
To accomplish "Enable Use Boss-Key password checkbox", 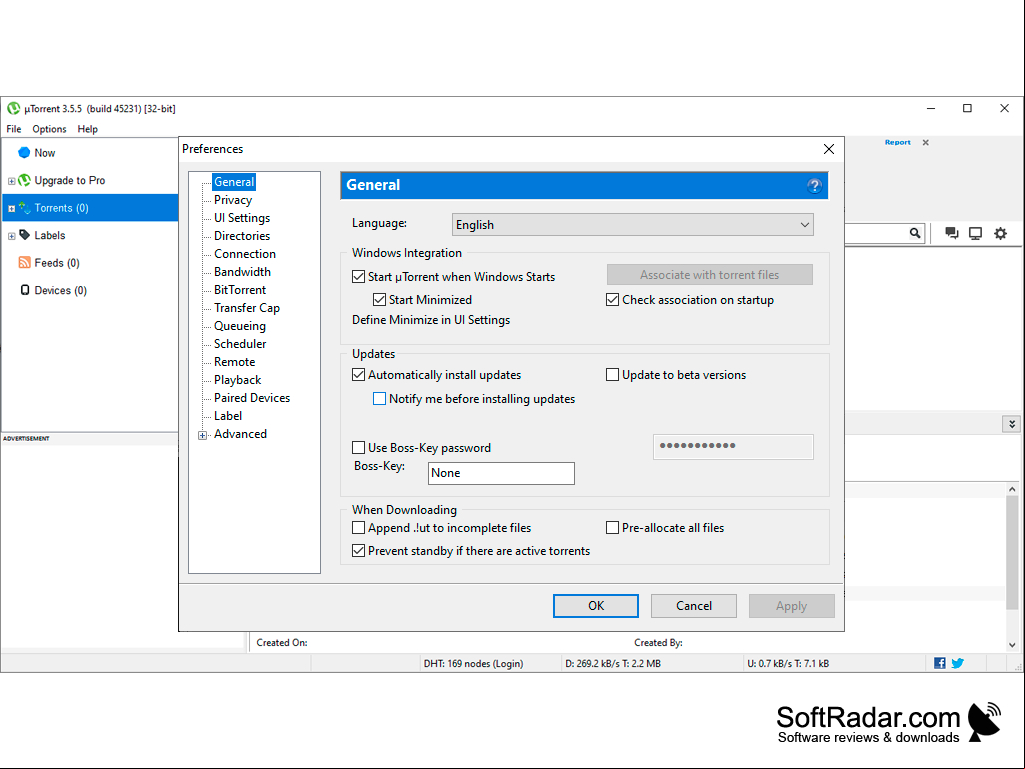I will click(x=358, y=447).
